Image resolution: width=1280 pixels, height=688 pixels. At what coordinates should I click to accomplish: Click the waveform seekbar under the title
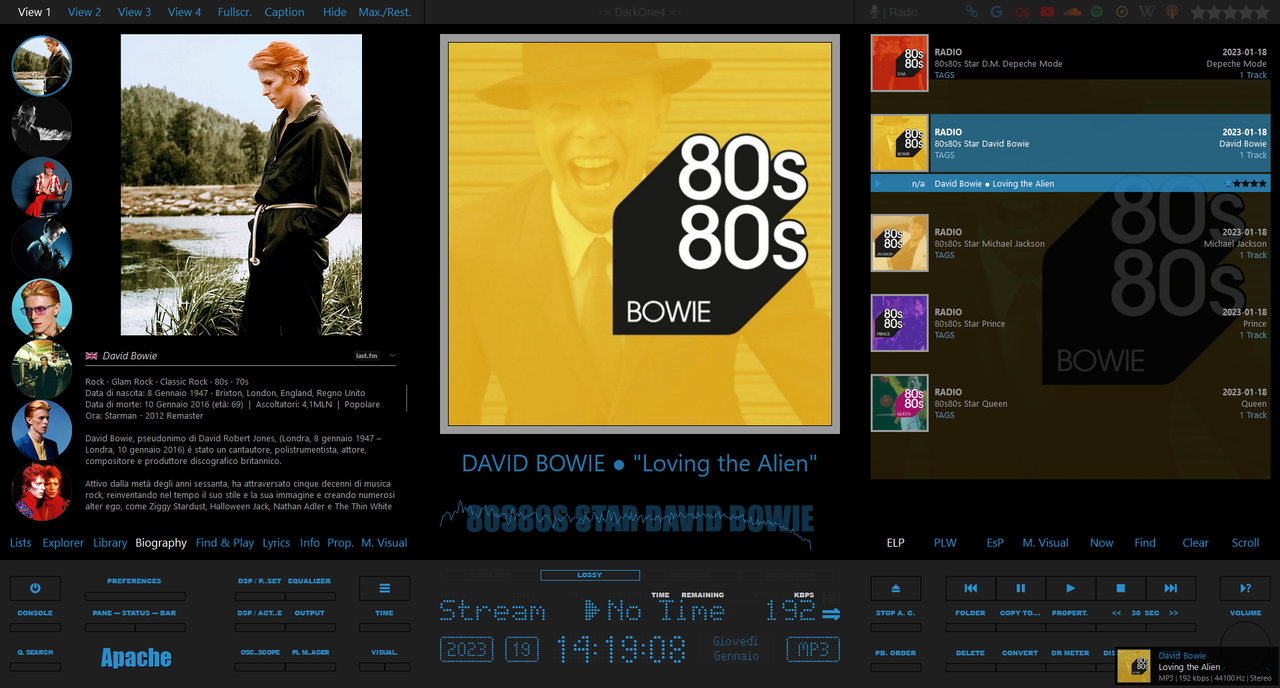click(x=626, y=523)
